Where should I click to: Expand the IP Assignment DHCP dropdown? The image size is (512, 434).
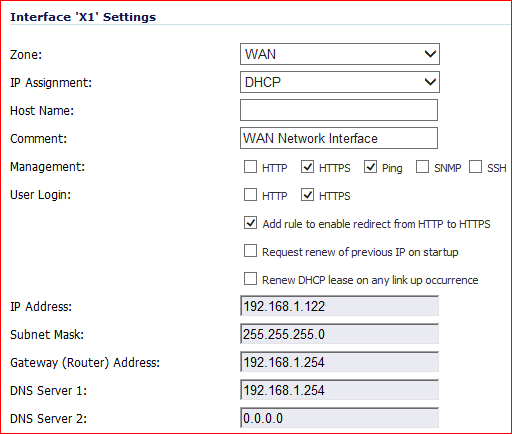340,82
